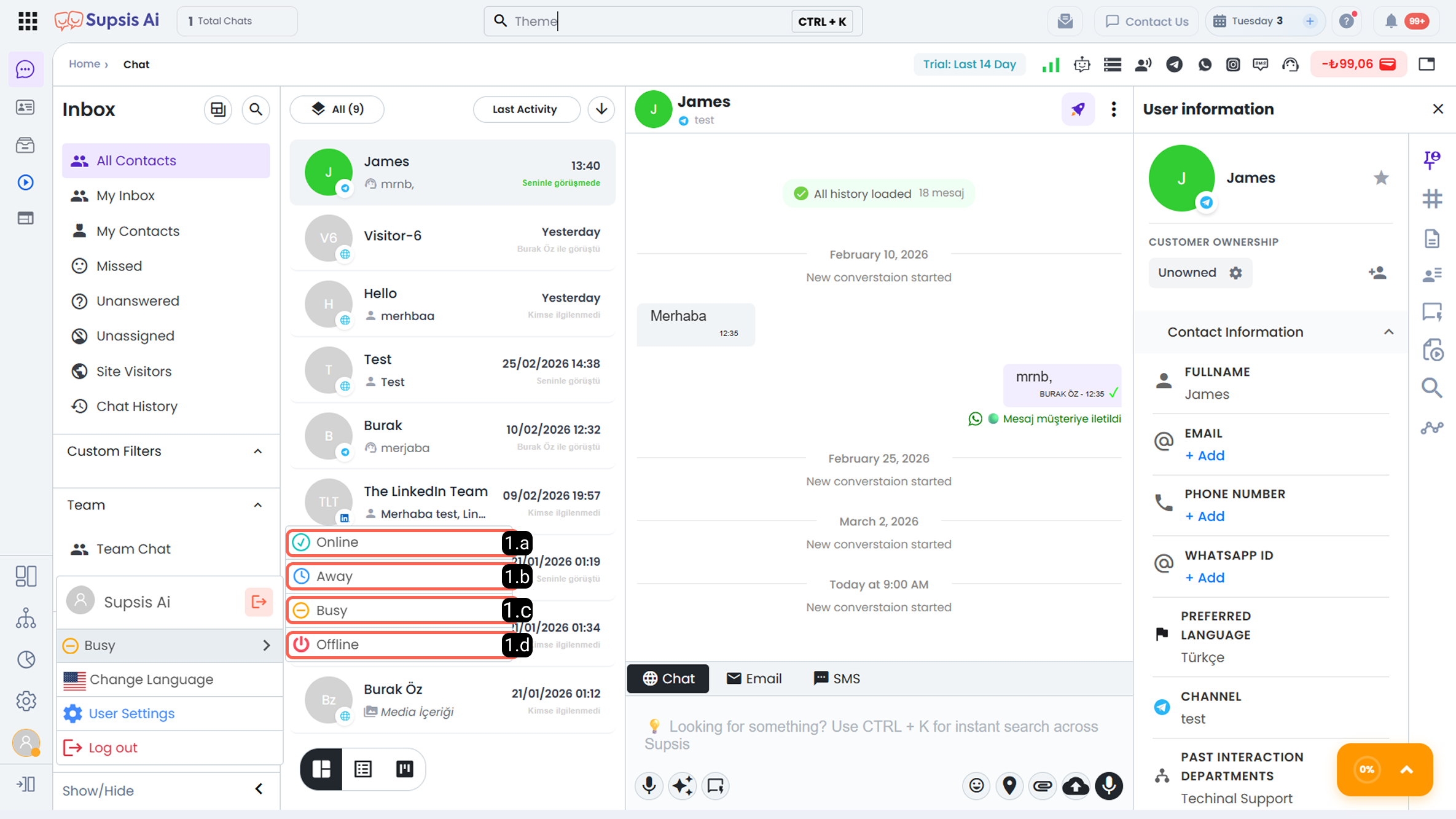This screenshot has width=1456, height=819.
Task: Open the apps grid menu
Action: [28, 21]
